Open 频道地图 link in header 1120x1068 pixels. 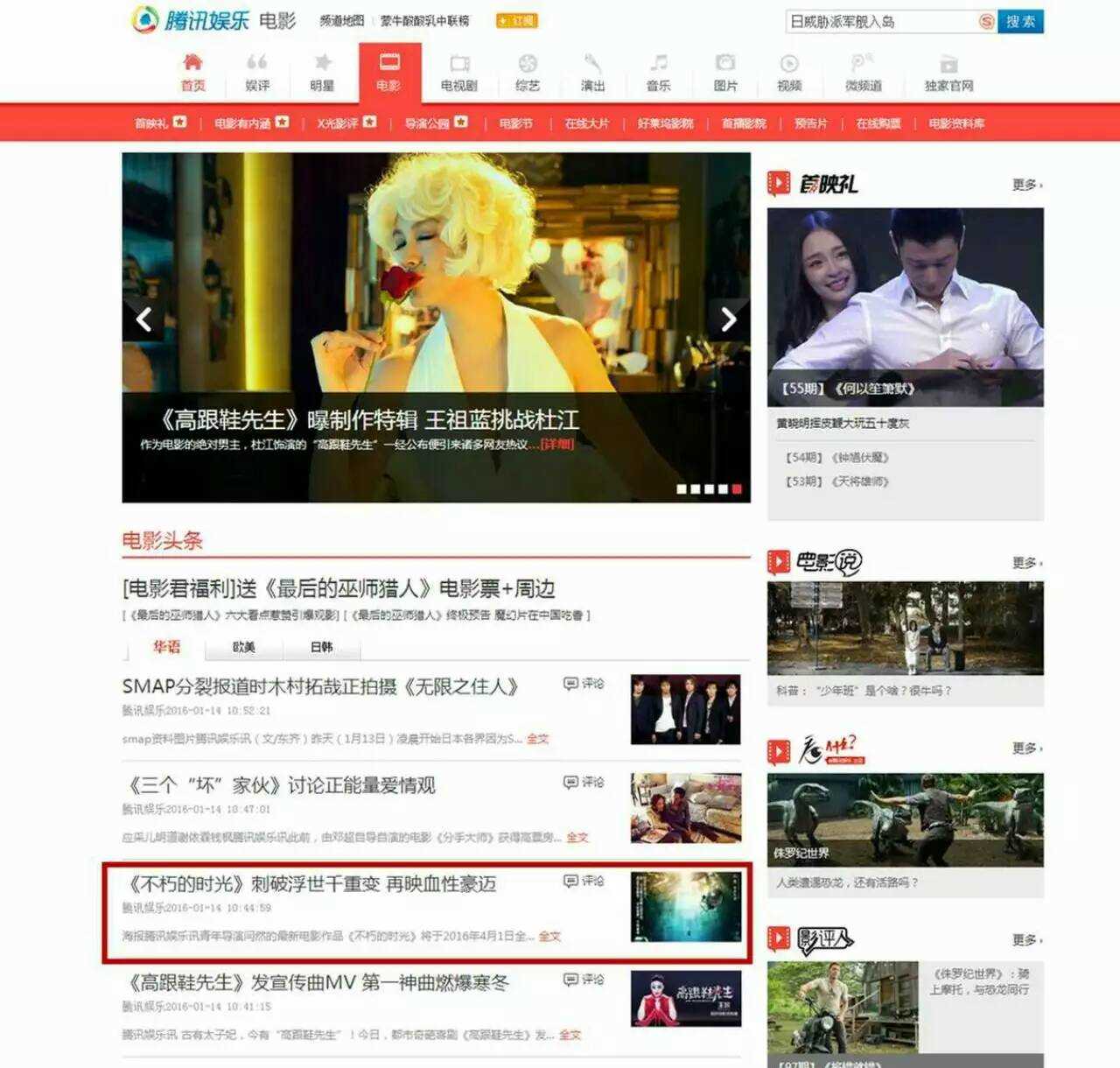(341, 20)
